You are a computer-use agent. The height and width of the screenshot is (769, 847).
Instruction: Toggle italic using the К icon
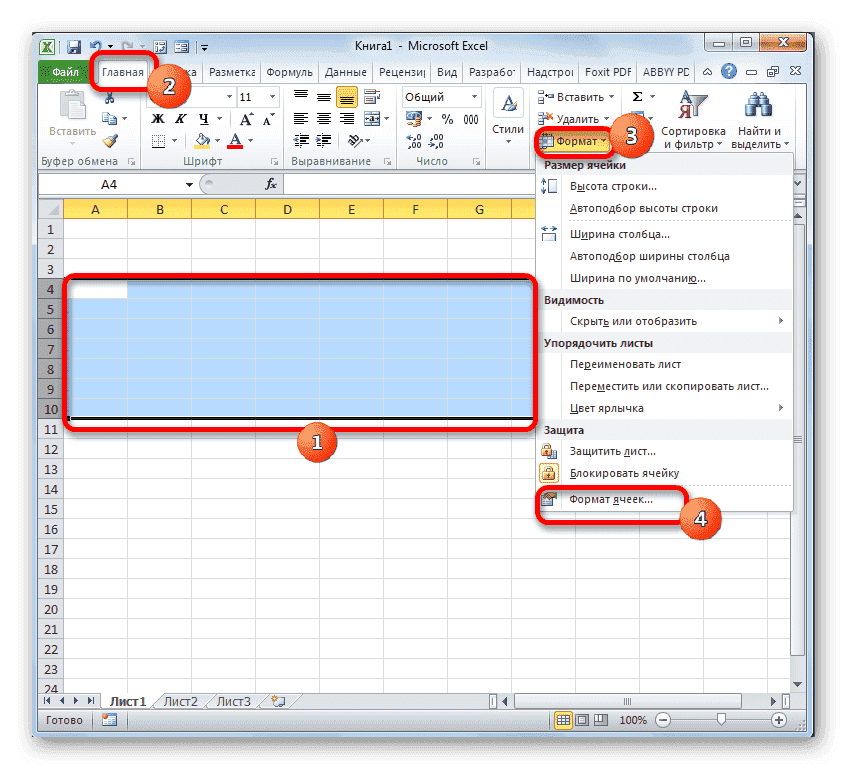point(180,117)
